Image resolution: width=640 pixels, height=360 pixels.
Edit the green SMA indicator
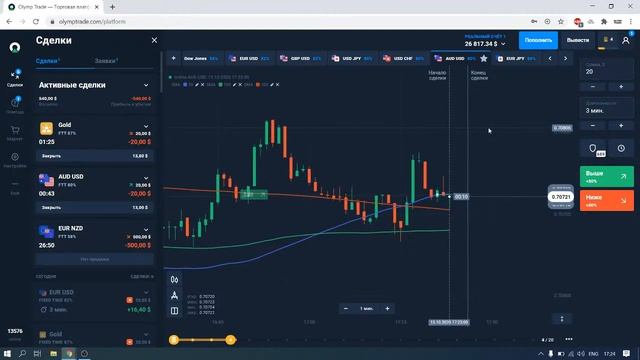pos(234,84)
